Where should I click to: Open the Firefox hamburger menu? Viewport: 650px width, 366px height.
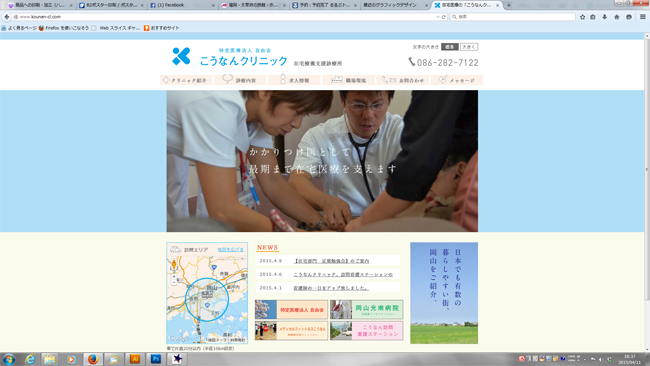643,17
